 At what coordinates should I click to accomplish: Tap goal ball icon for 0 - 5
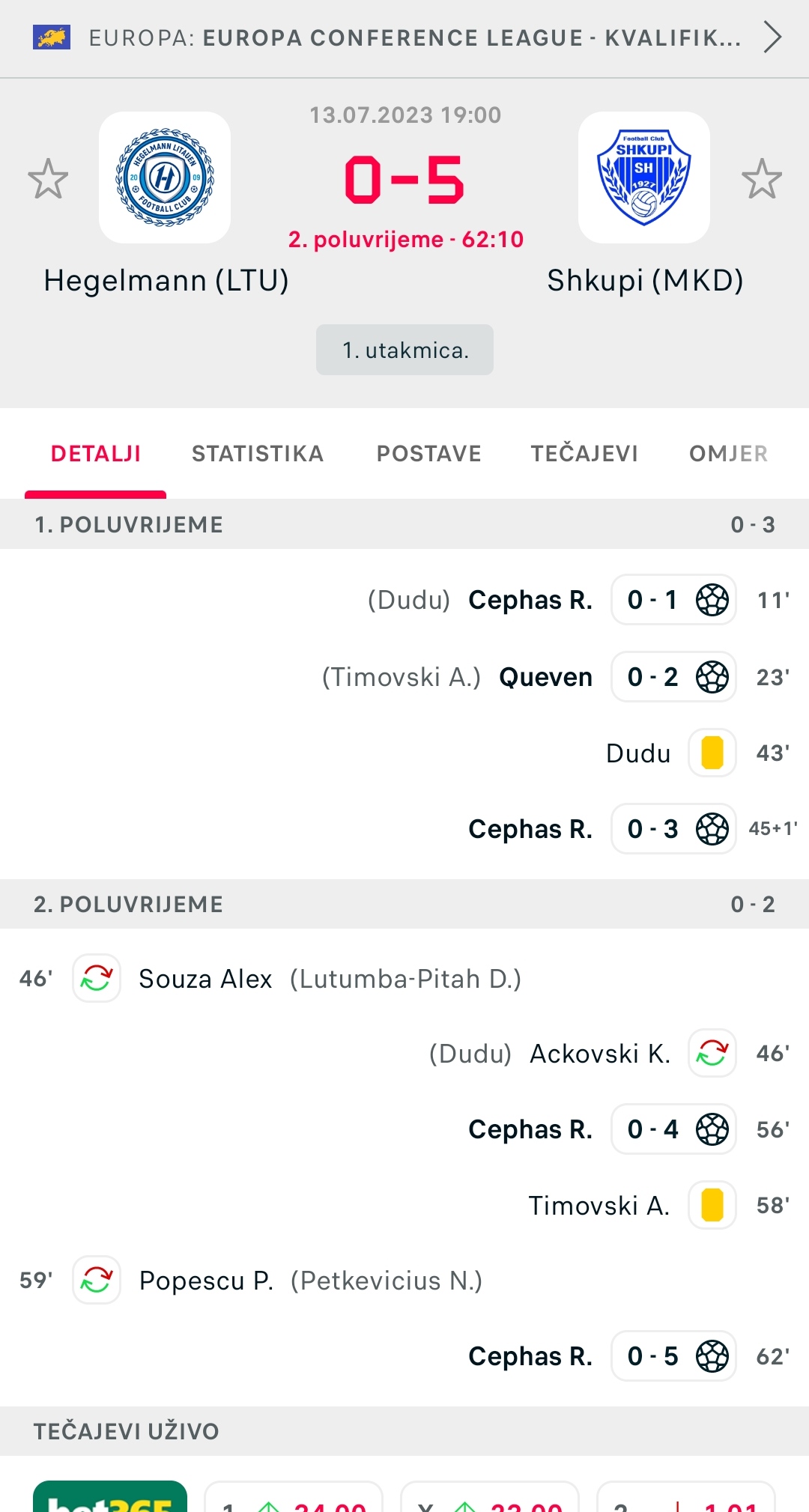coord(712,1356)
